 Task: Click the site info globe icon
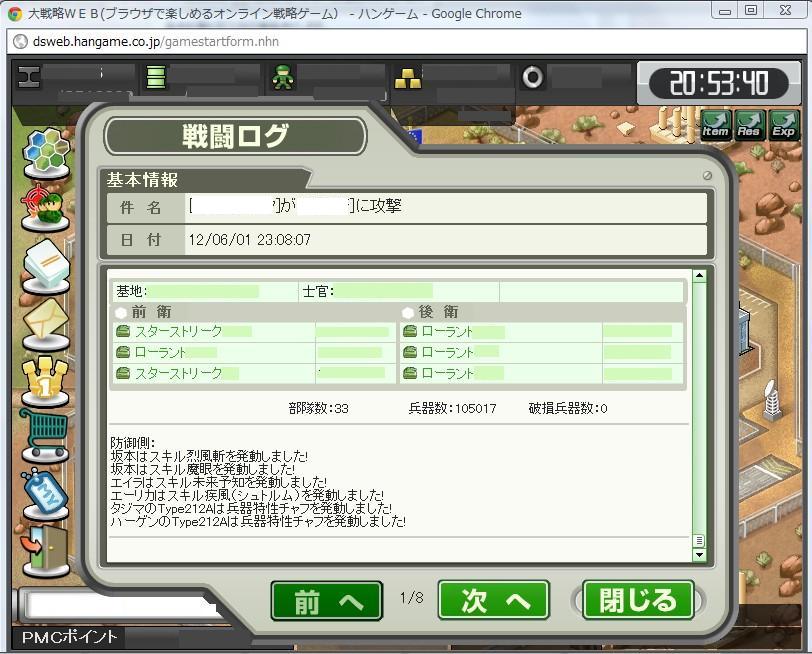click(x=20, y=41)
